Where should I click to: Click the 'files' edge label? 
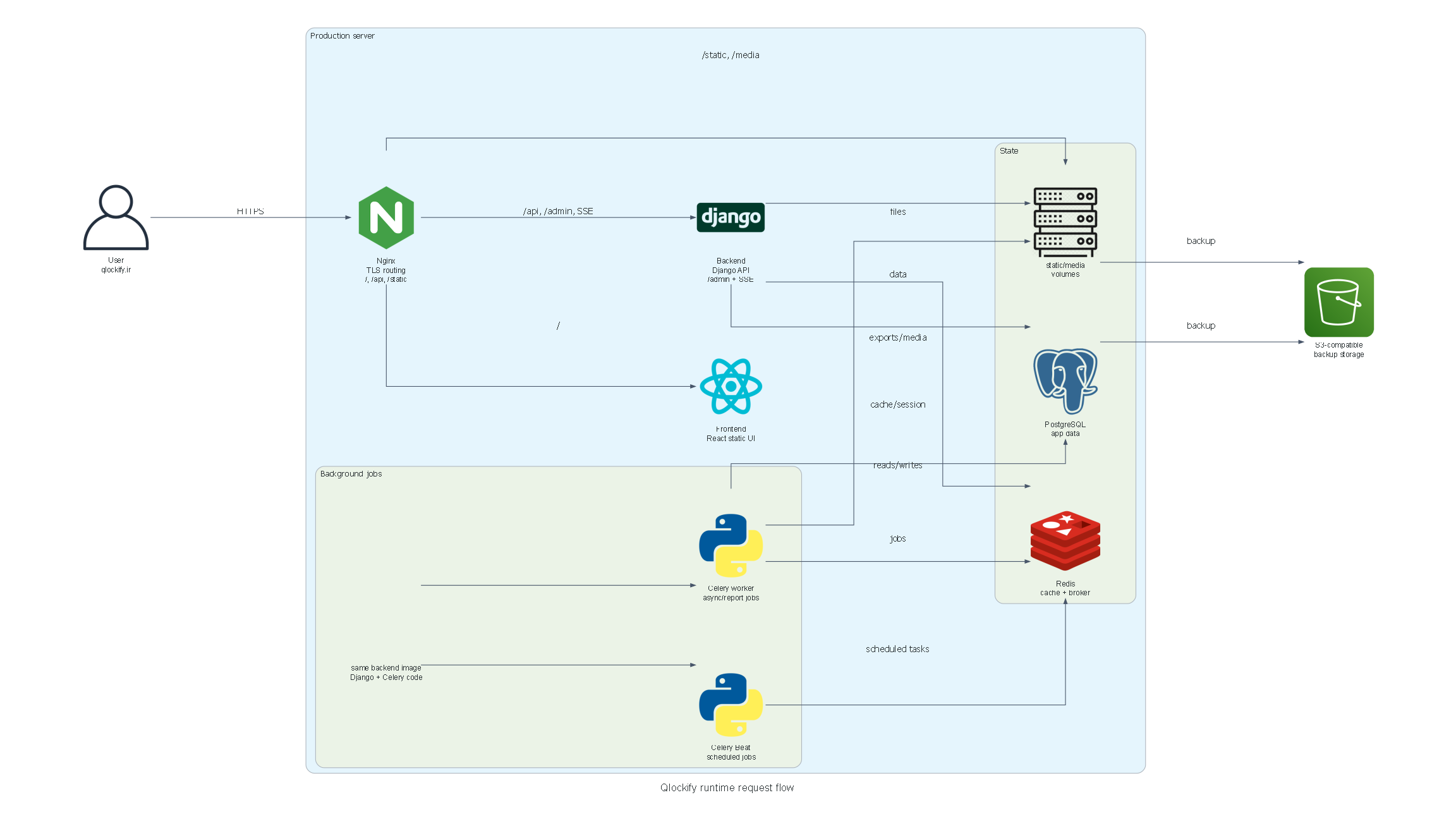coord(897,212)
